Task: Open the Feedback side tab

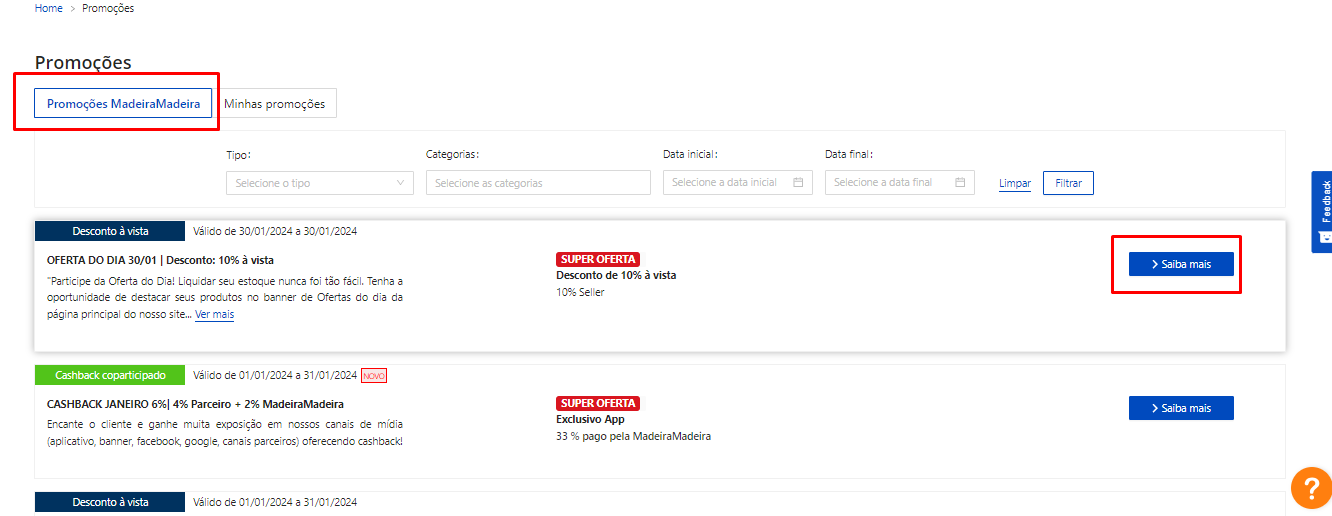Action: [1322, 210]
